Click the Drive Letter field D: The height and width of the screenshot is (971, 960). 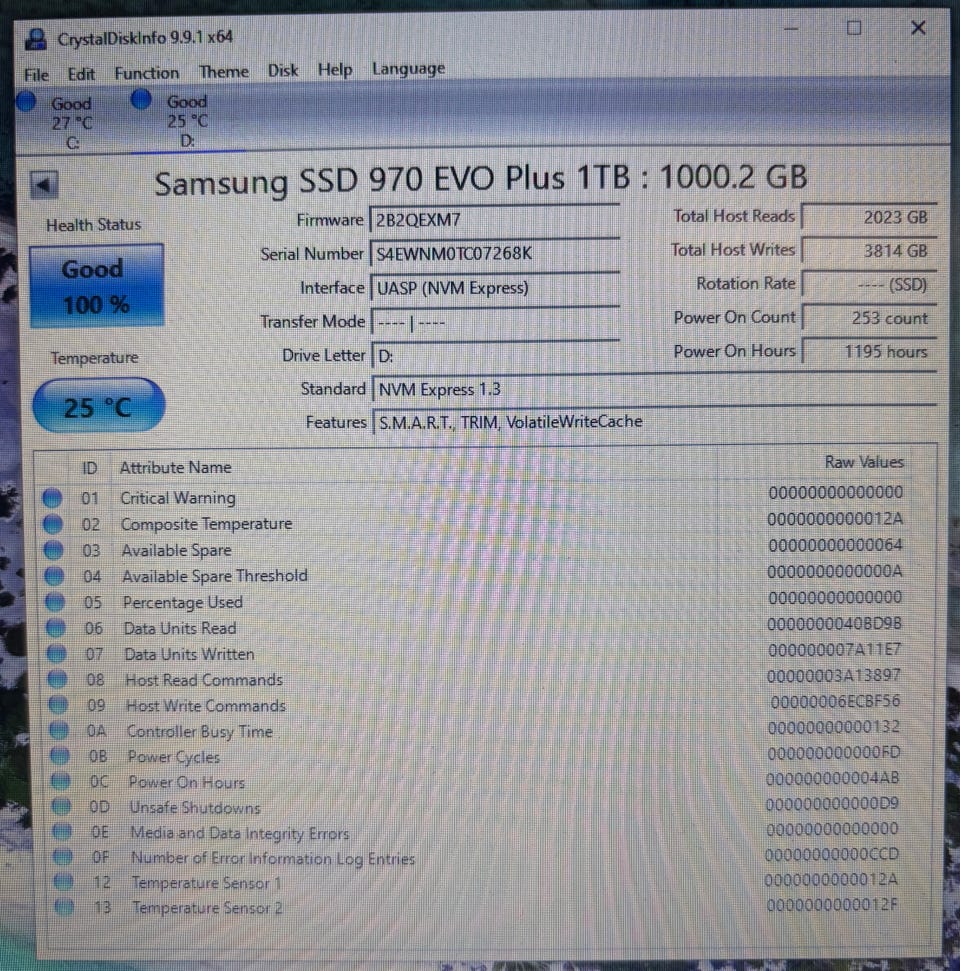coord(496,355)
